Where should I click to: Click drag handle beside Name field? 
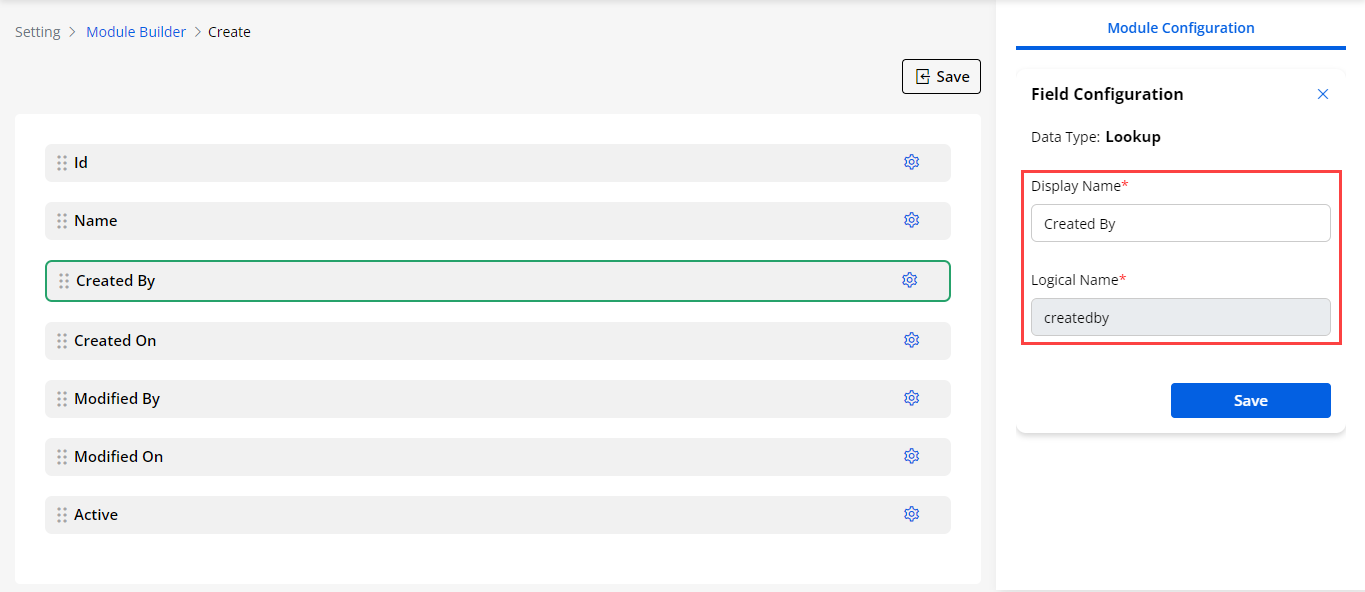point(62,221)
